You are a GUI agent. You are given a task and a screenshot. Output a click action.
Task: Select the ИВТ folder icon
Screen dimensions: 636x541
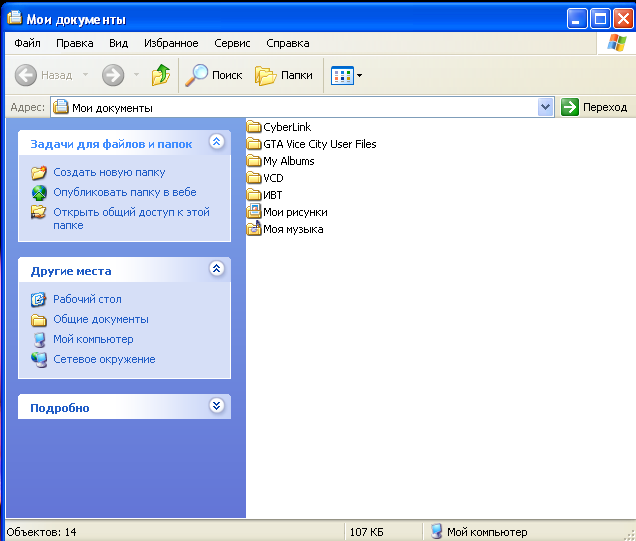click(254, 195)
